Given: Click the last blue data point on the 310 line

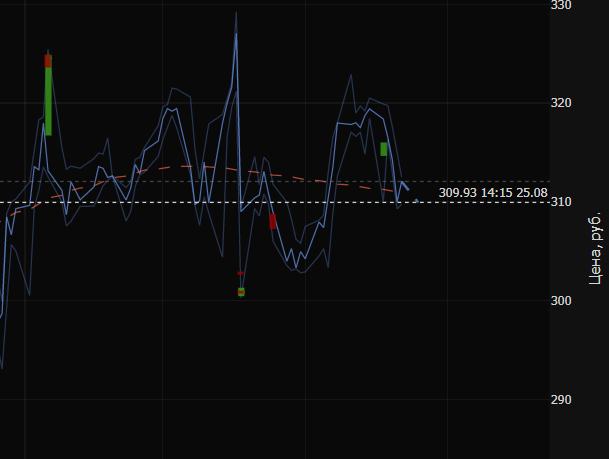Looking at the screenshot, I should coord(417,201).
